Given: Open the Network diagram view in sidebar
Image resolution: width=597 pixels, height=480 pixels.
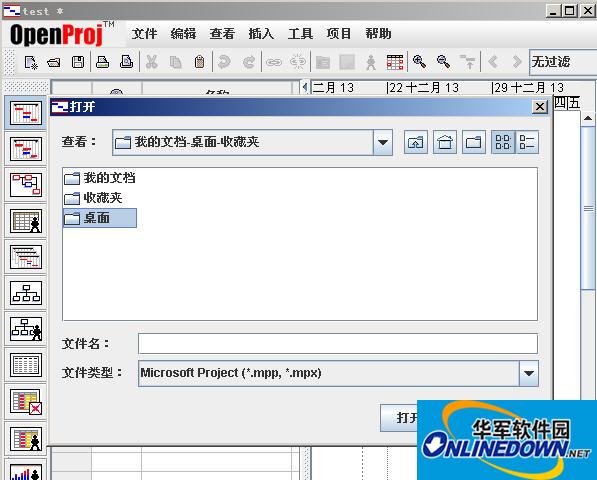Looking at the screenshot, I should tap(26, 185).
